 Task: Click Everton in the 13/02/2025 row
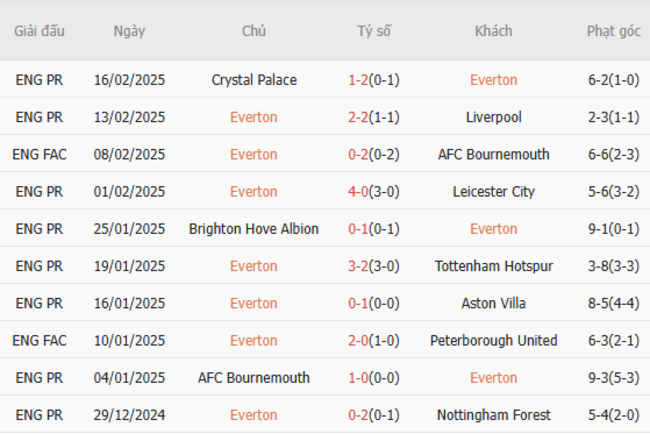coord(254,117)
